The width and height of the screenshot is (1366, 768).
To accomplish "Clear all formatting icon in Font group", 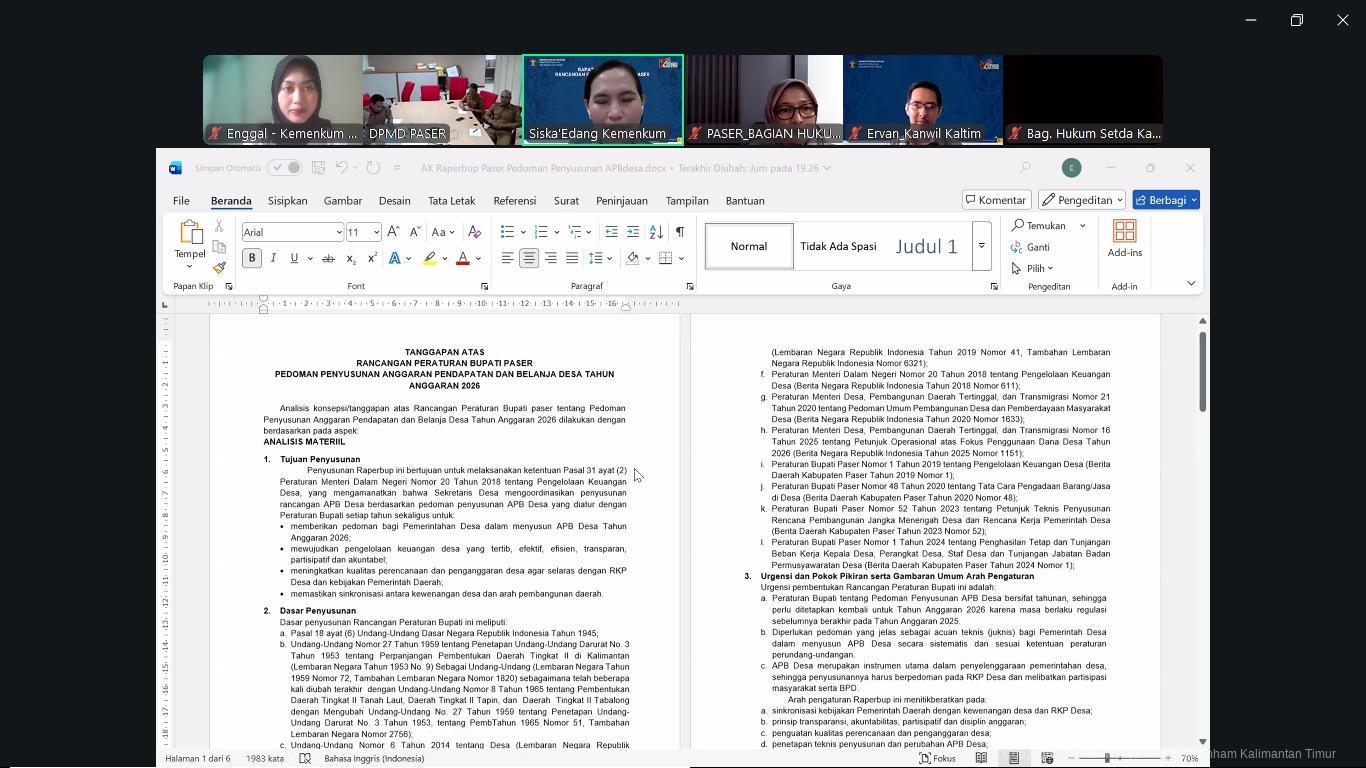I will click(x=474, y=232).
